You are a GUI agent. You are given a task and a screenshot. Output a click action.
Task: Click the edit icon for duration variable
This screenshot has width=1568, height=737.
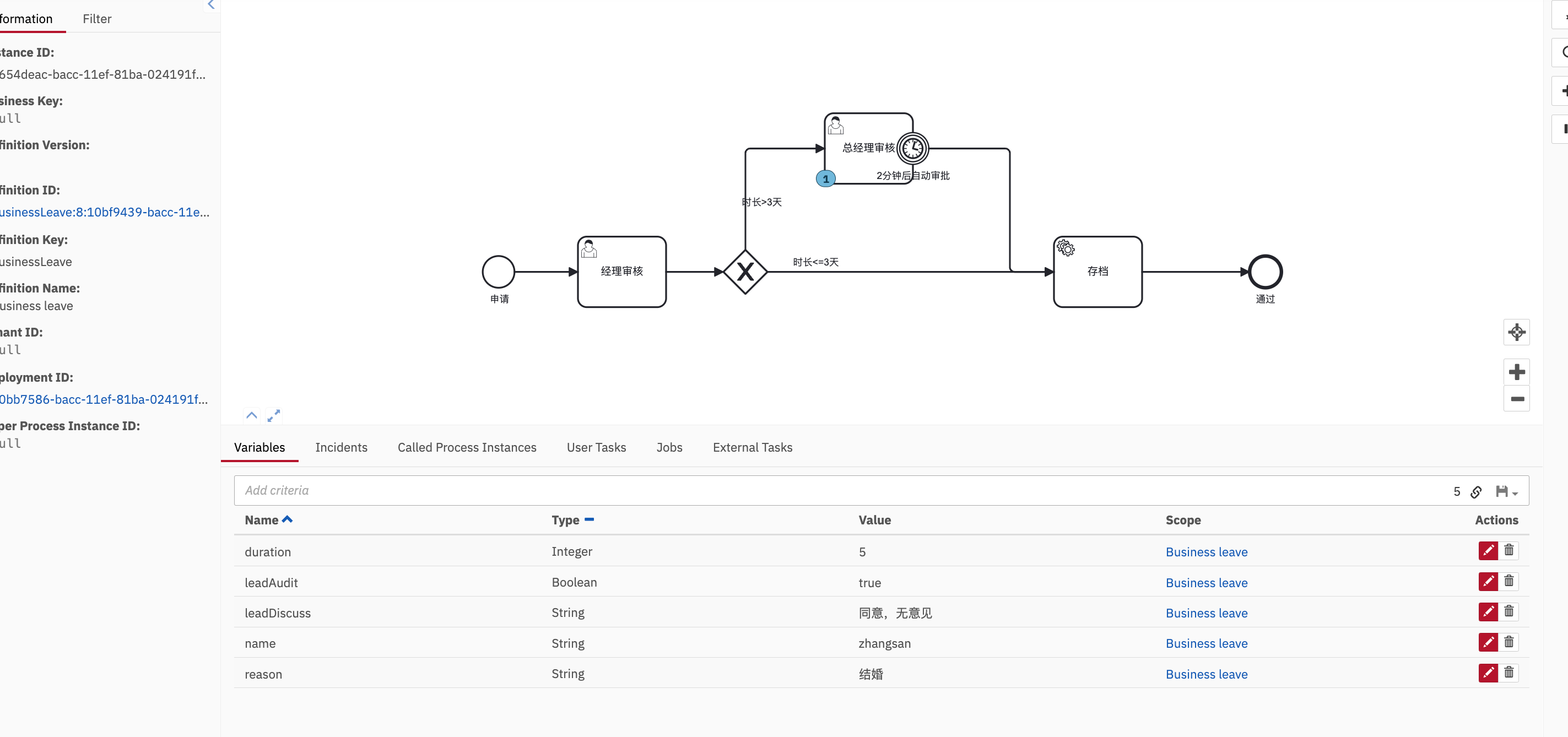click(1488, 551)
